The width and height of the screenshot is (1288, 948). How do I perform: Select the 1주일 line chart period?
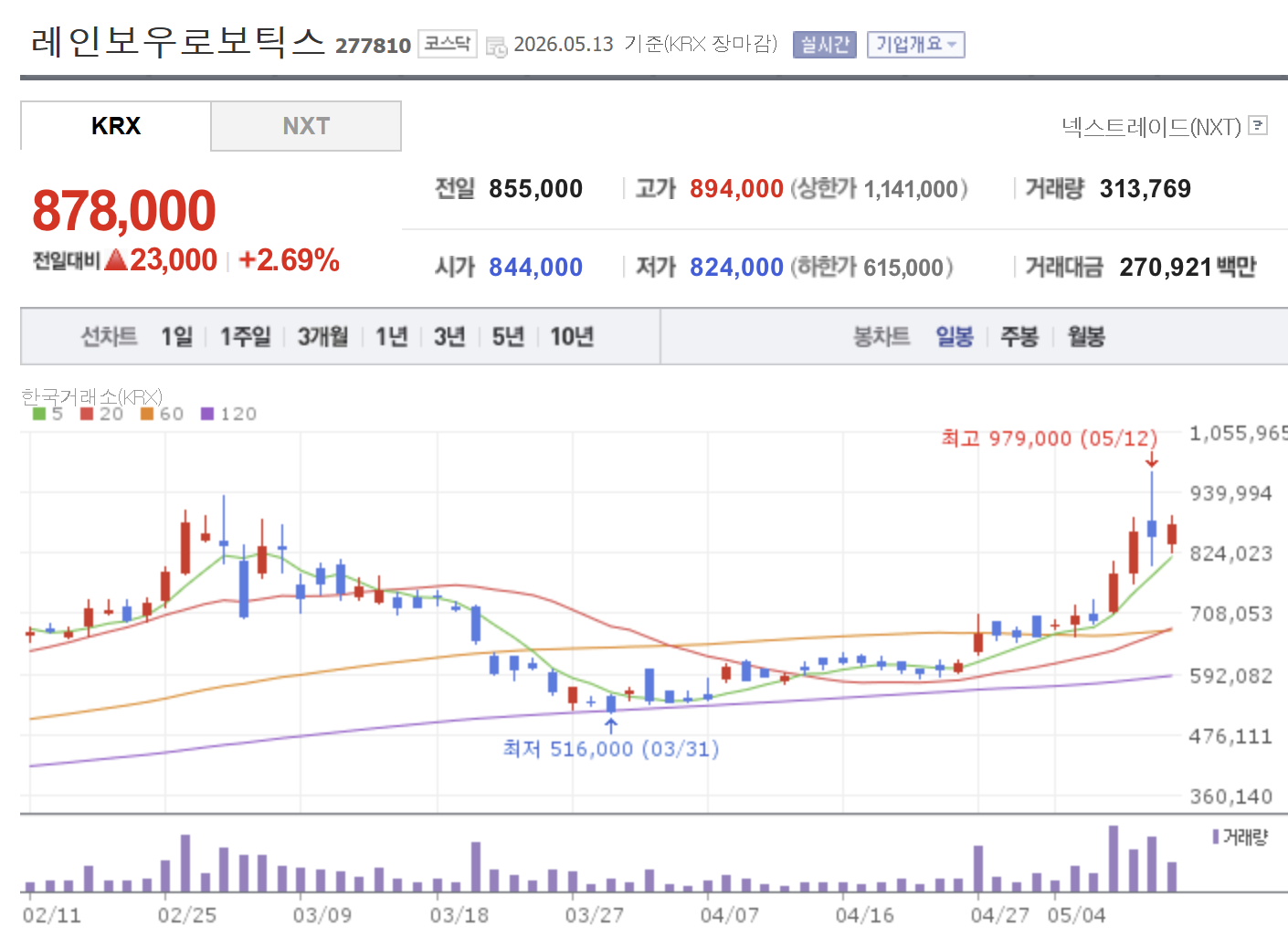tap(246, 337)
